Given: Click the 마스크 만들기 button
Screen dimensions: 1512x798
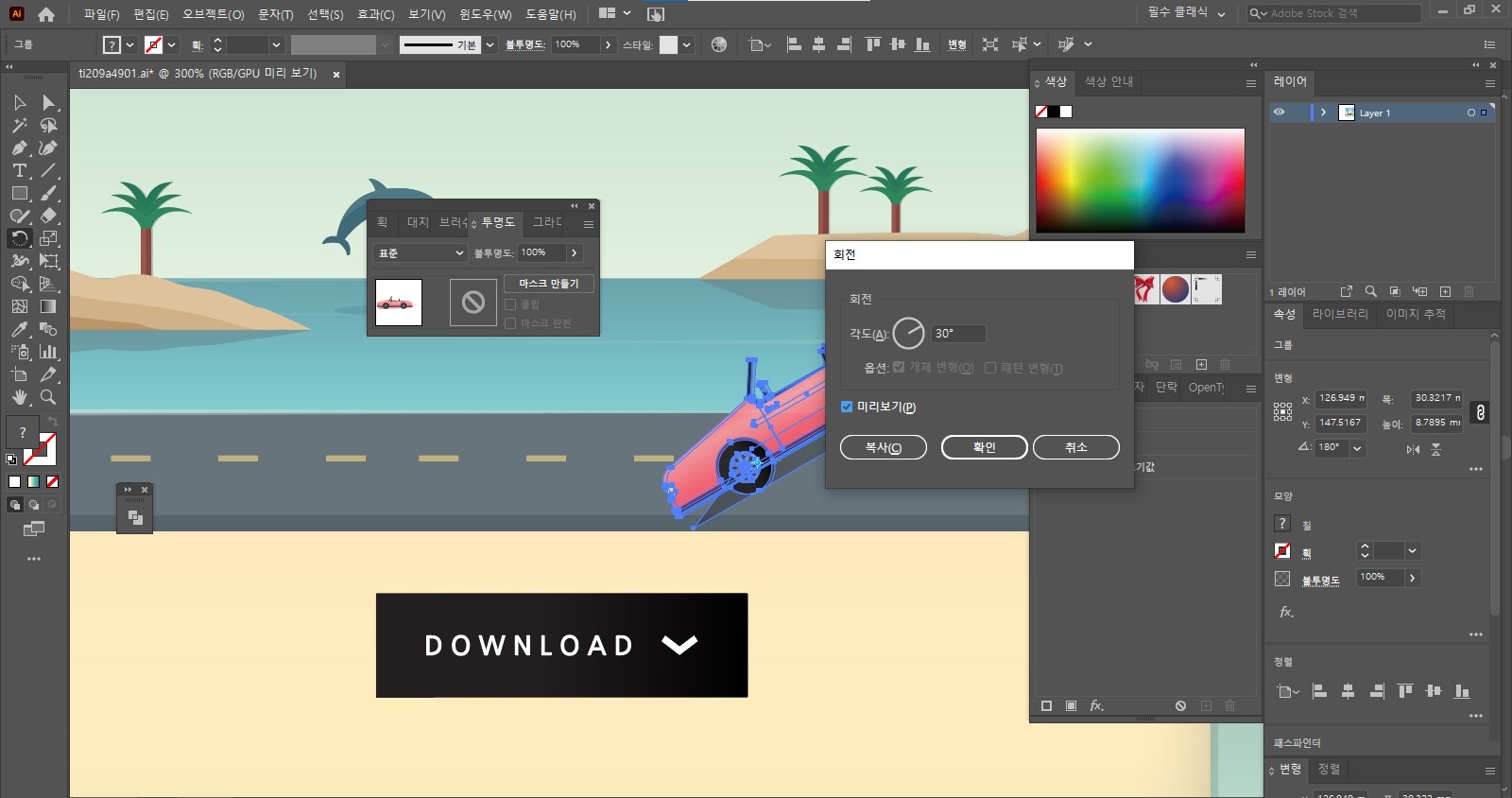Looking at the screenshot, I should (548, 284).
